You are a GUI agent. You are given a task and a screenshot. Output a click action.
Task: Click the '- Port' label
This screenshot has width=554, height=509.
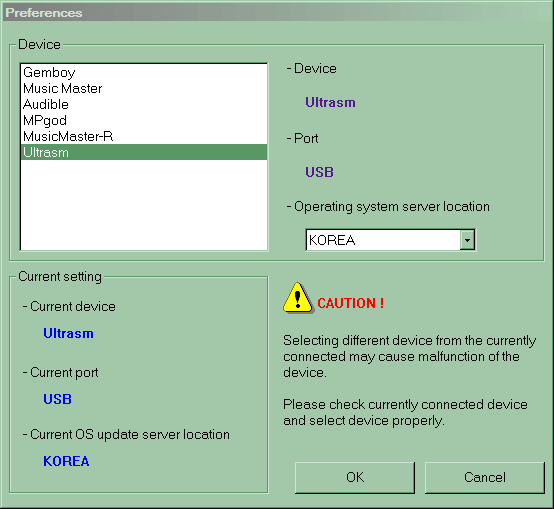click(x=302, y=138)
